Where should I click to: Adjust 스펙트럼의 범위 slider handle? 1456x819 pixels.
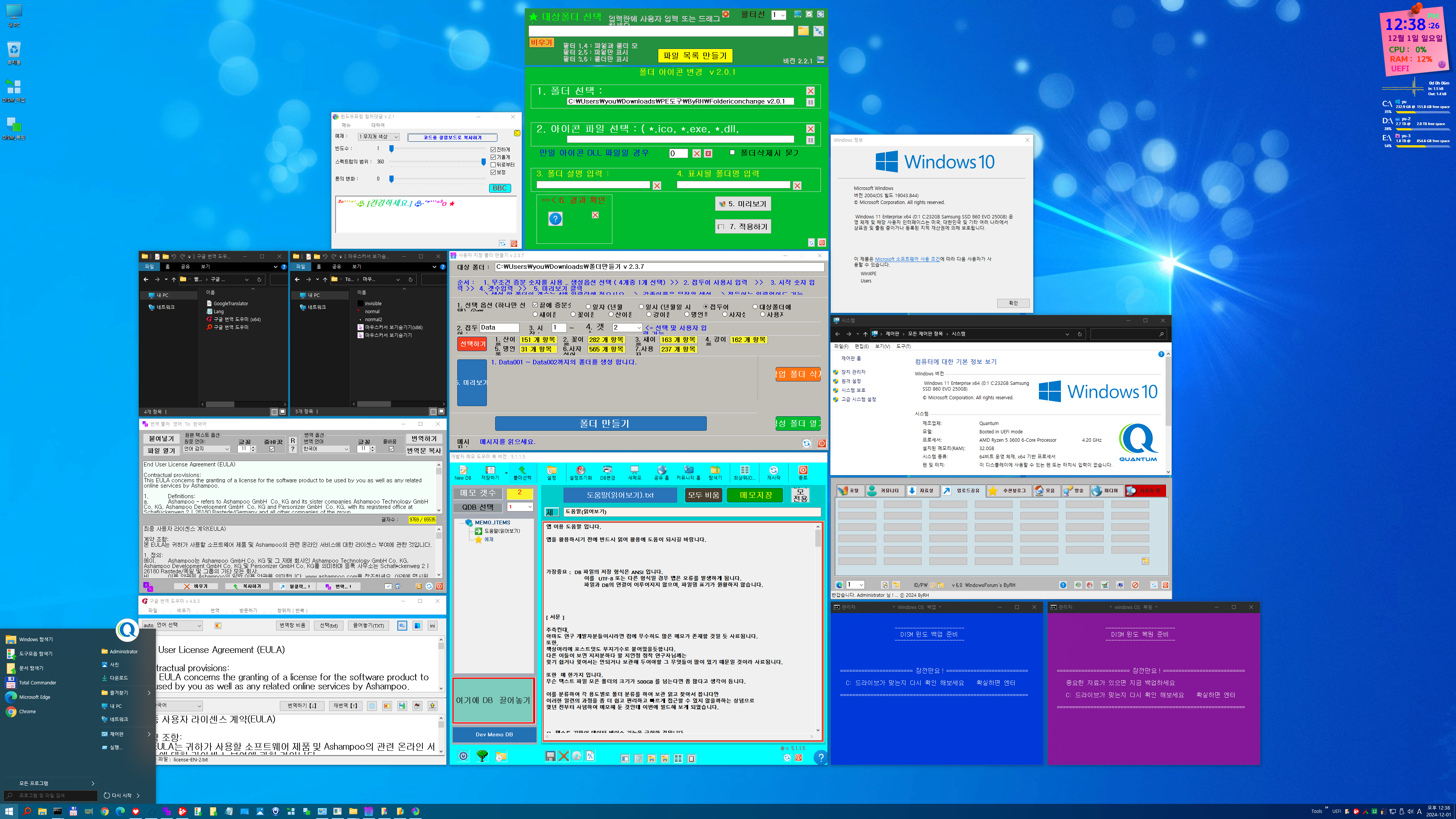coord(483,162)
